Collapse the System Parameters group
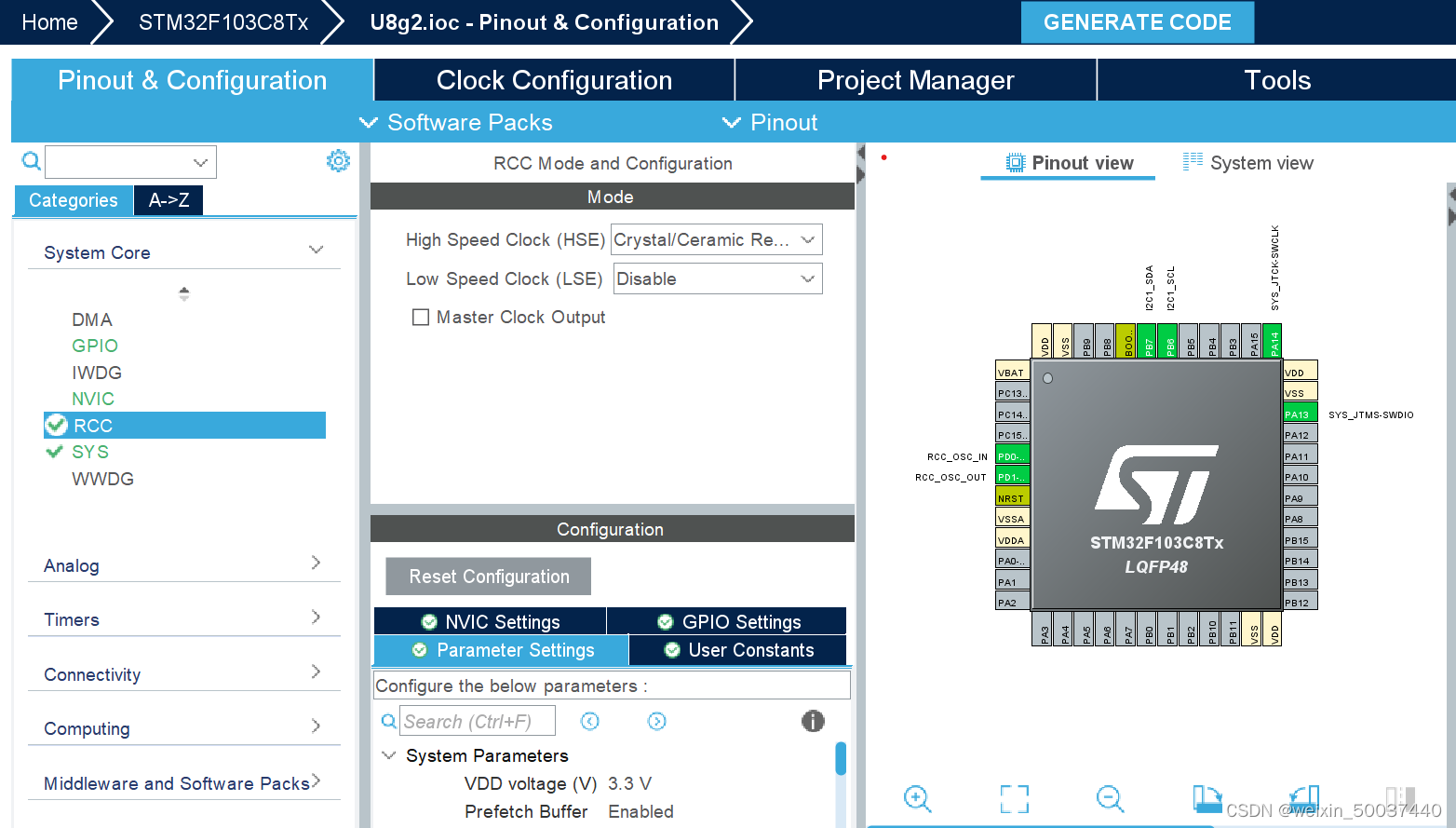Screen dimensions: 1456x828 (x=389, y=755)
